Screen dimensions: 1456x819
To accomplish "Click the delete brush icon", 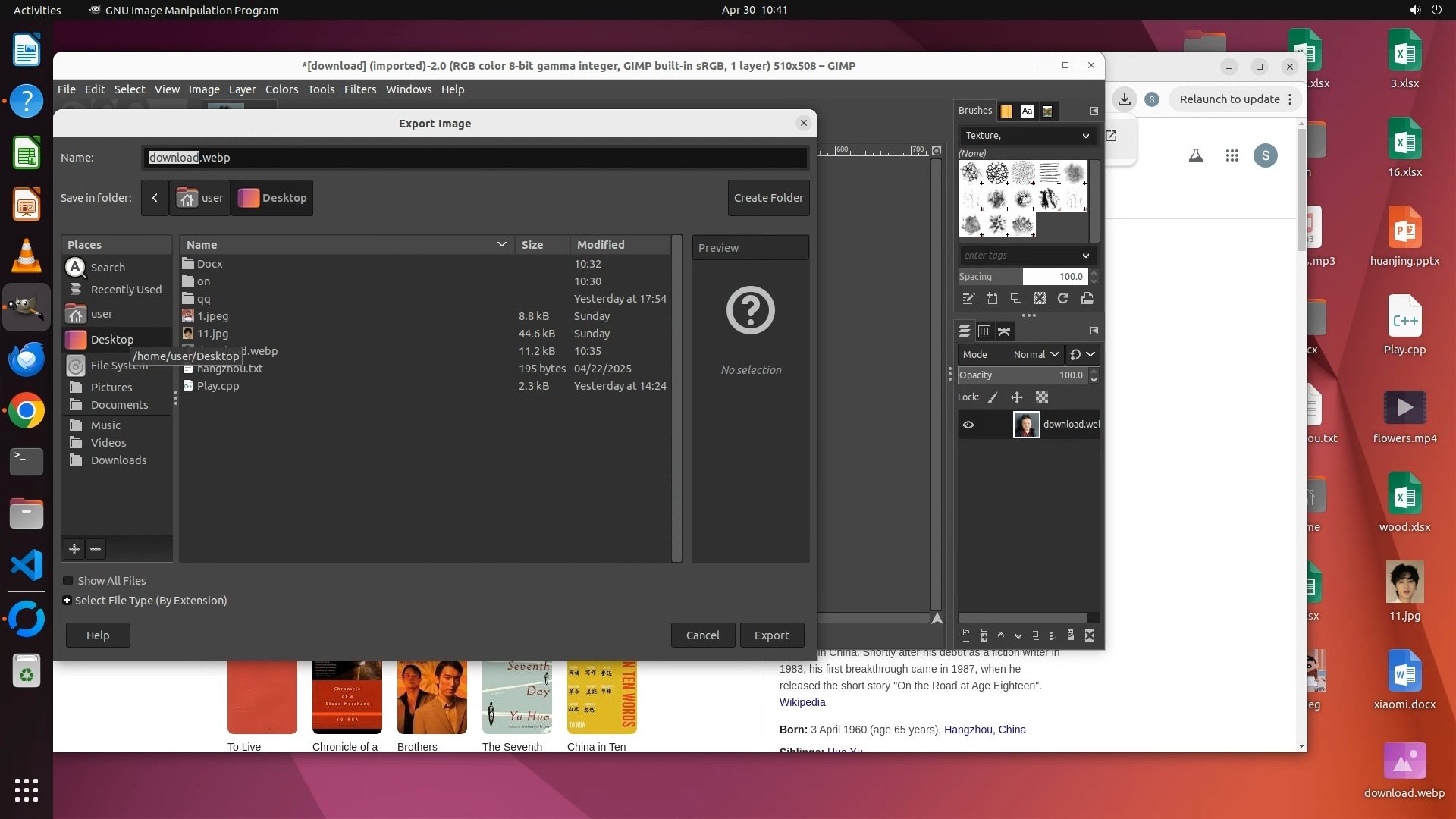I will (x=1040, y=299).
